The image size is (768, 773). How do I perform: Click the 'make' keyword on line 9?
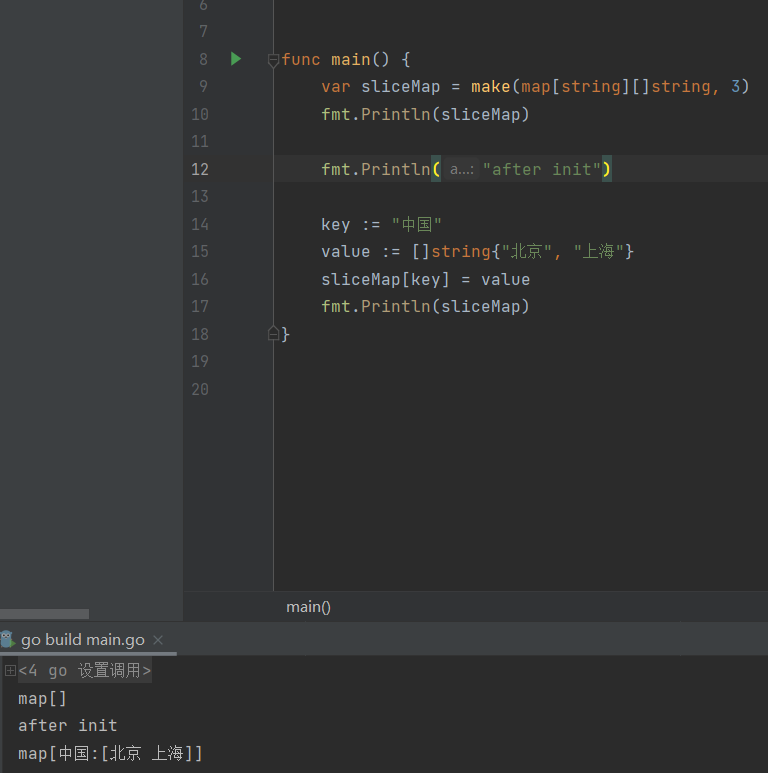click(490, 87)
